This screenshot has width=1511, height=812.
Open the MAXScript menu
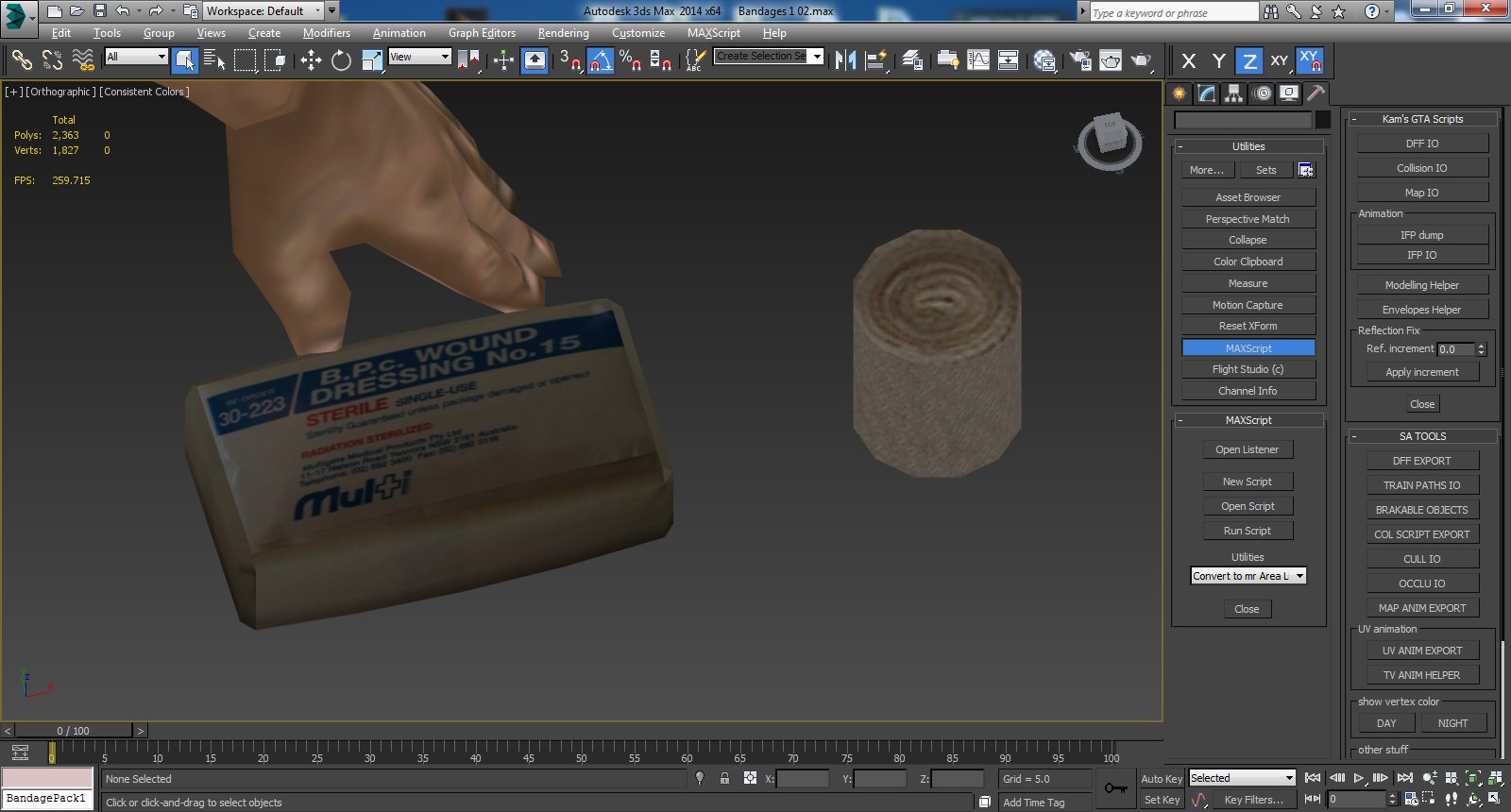click(x=713, y=33)
